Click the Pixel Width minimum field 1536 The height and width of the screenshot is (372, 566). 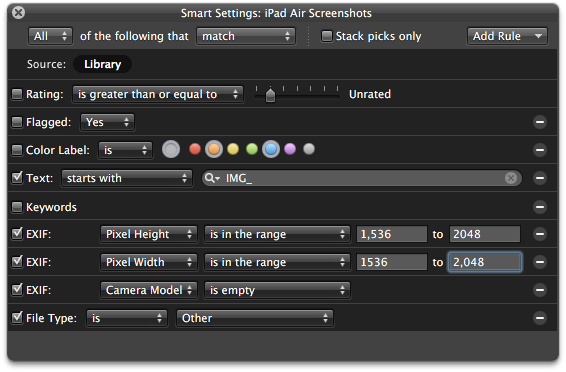[392, 262]
